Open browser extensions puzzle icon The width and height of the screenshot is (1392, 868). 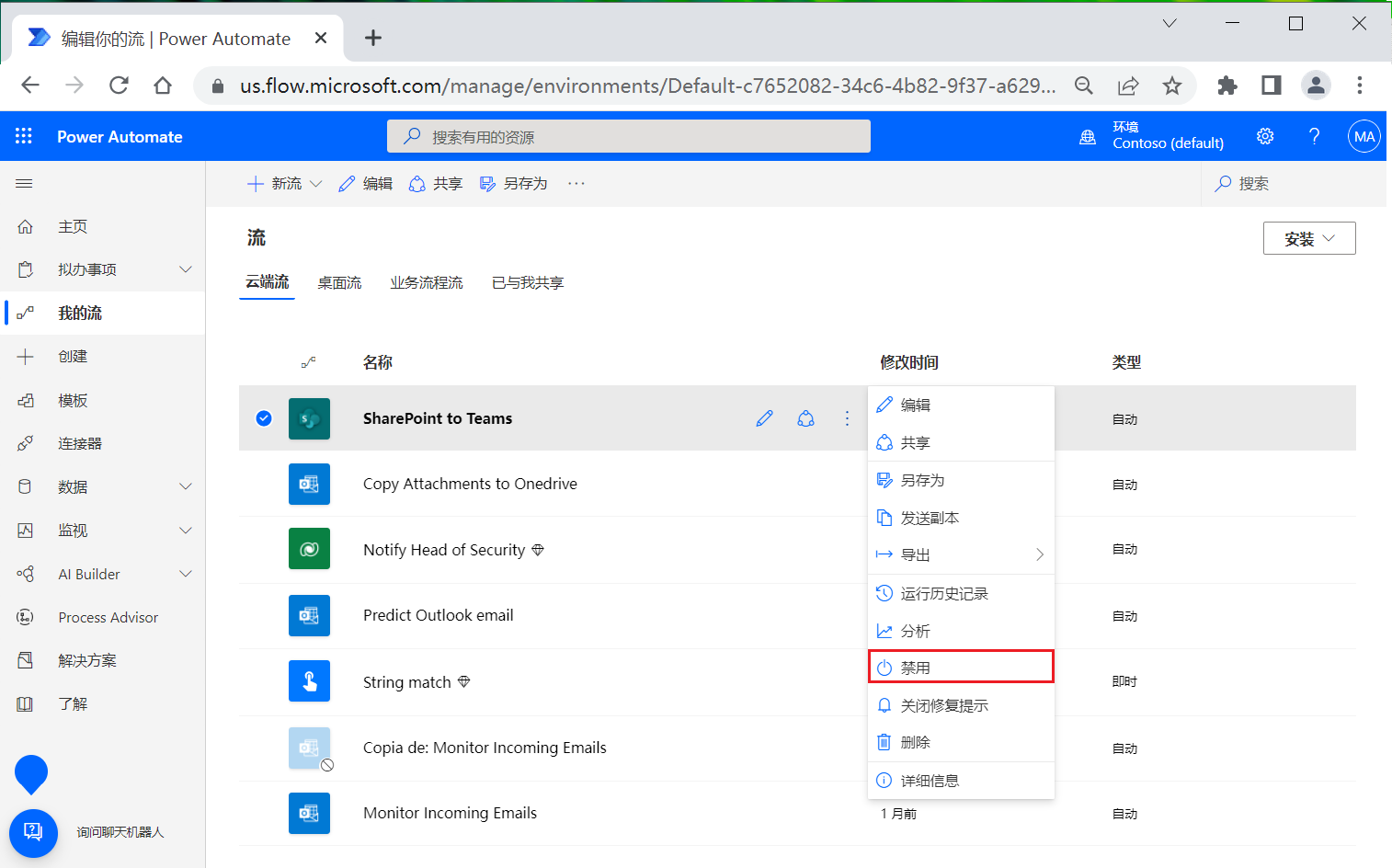[1227, 86]
